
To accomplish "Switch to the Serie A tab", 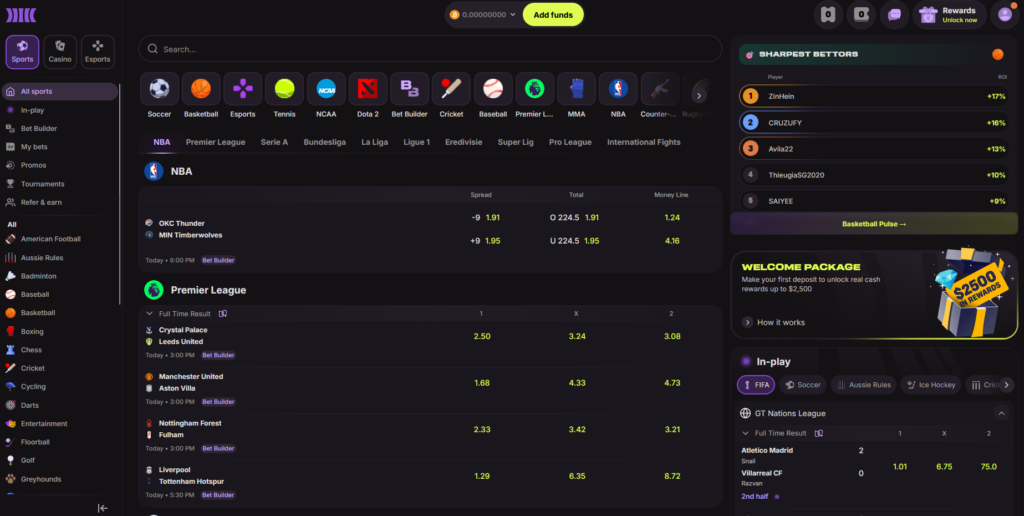I will [x=274, y=142].
